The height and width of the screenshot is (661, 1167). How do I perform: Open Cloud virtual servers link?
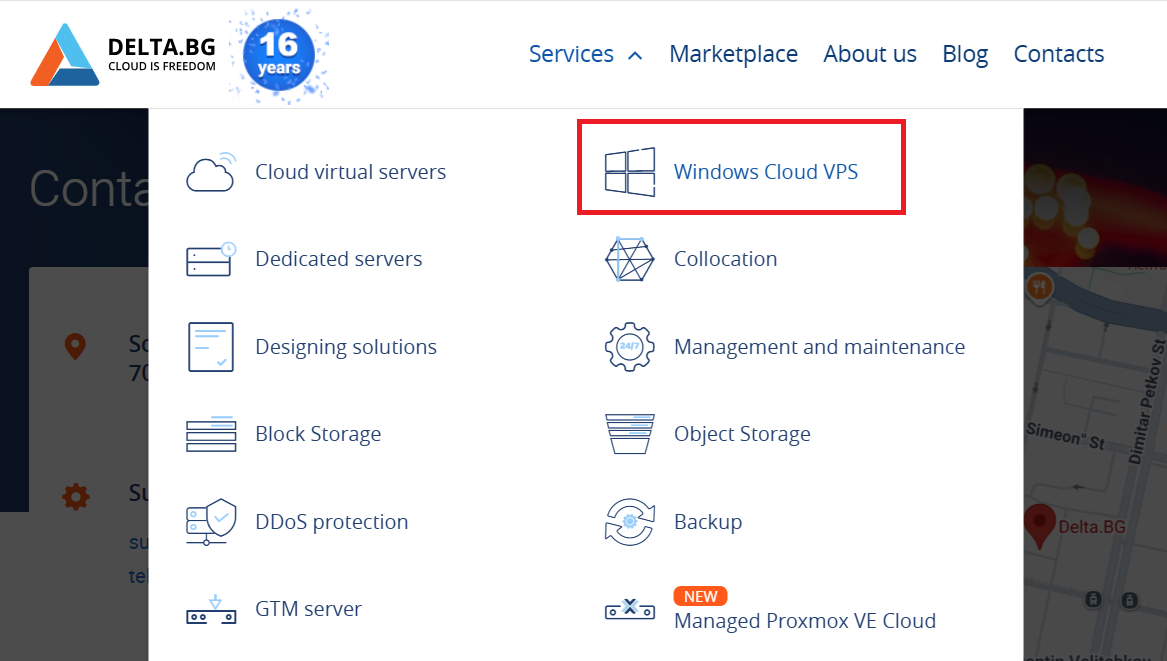pos(351,172)
